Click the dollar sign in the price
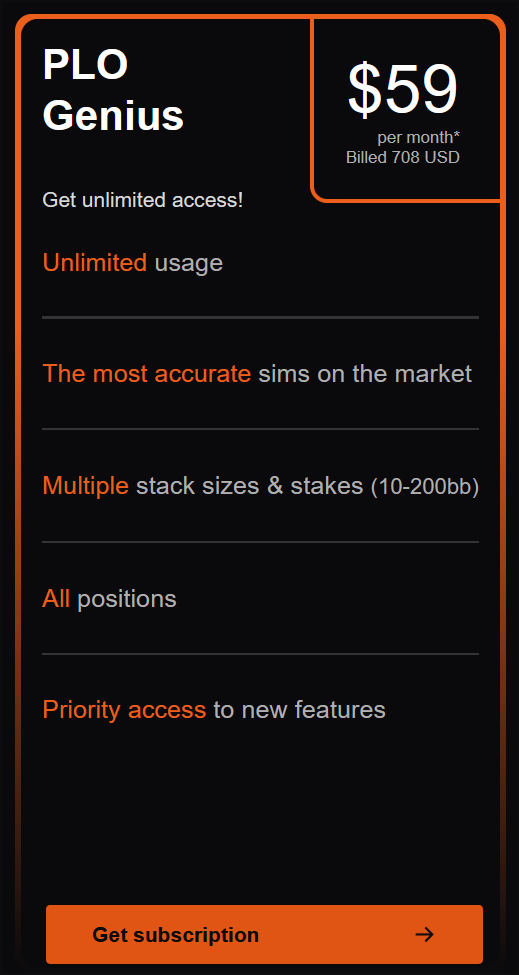Screen dimensions: 519x975 point(365,90)
